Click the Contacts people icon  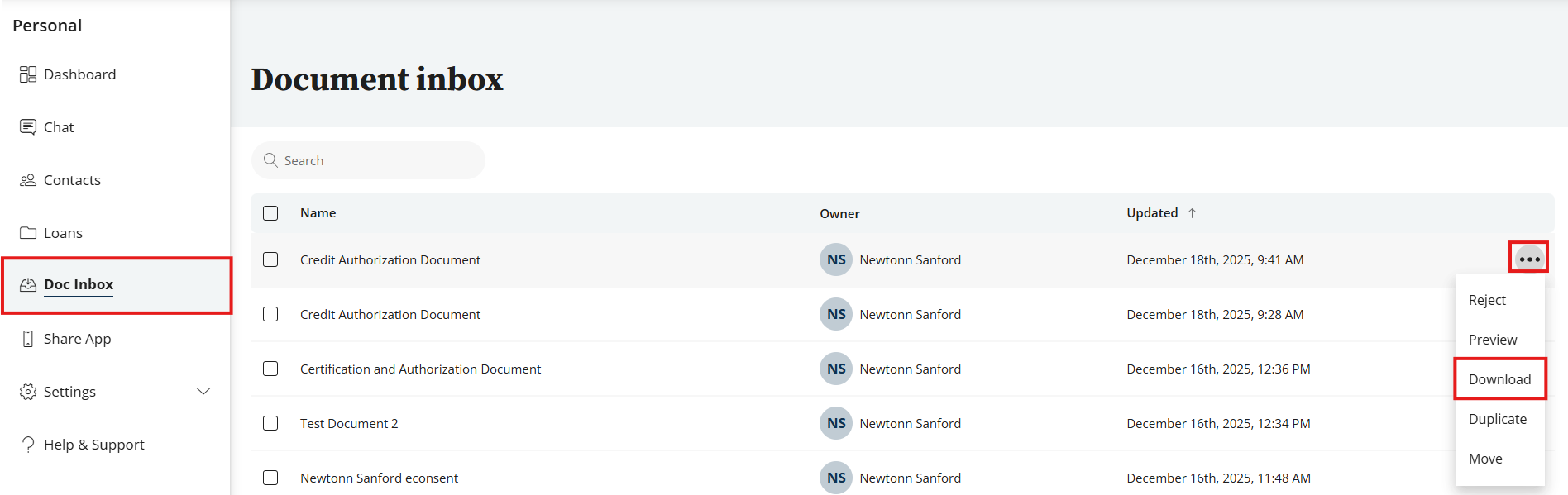point(28,180)
